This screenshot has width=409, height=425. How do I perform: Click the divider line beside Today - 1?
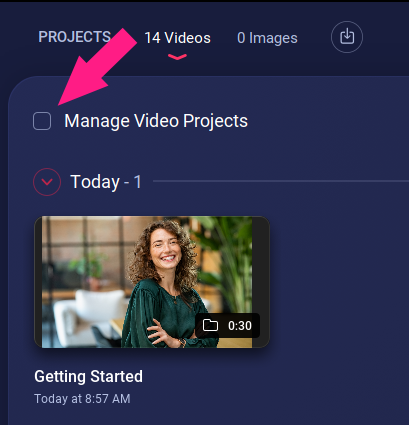click(x=281, y=181)
